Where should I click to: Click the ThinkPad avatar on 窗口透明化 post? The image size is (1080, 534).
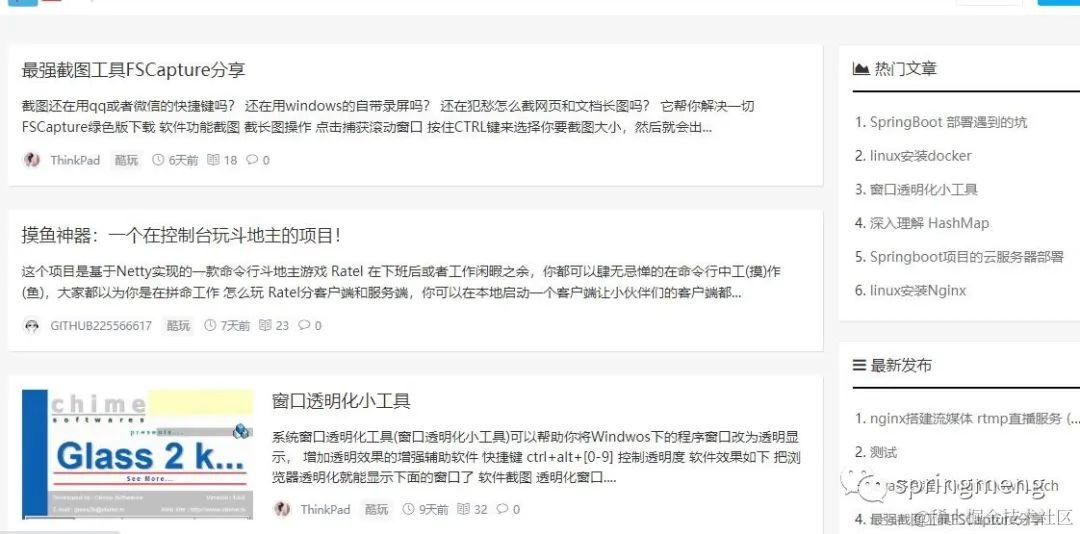click(282, 509)
